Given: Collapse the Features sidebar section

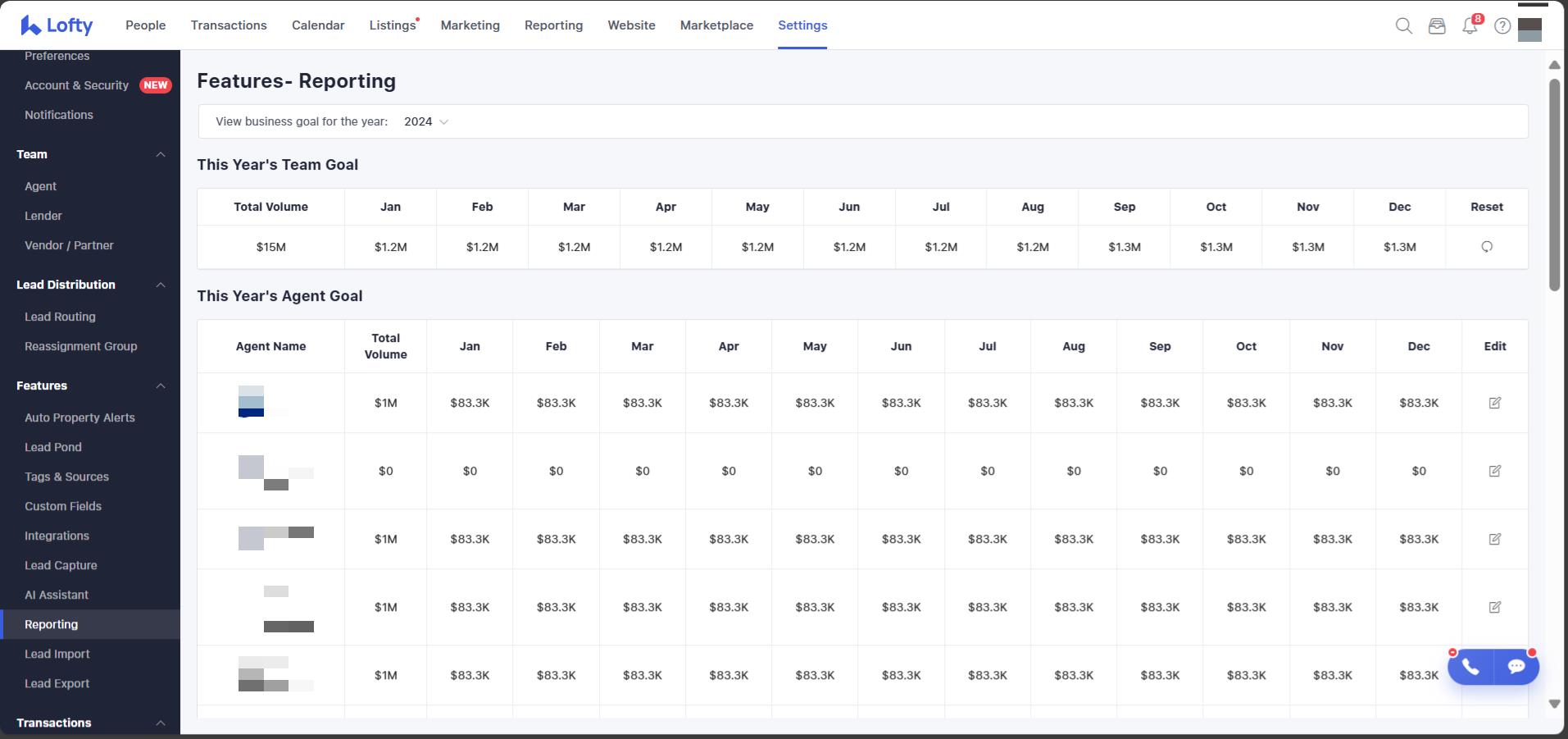Looking at the screenshot, I should [x=161, y=385].
